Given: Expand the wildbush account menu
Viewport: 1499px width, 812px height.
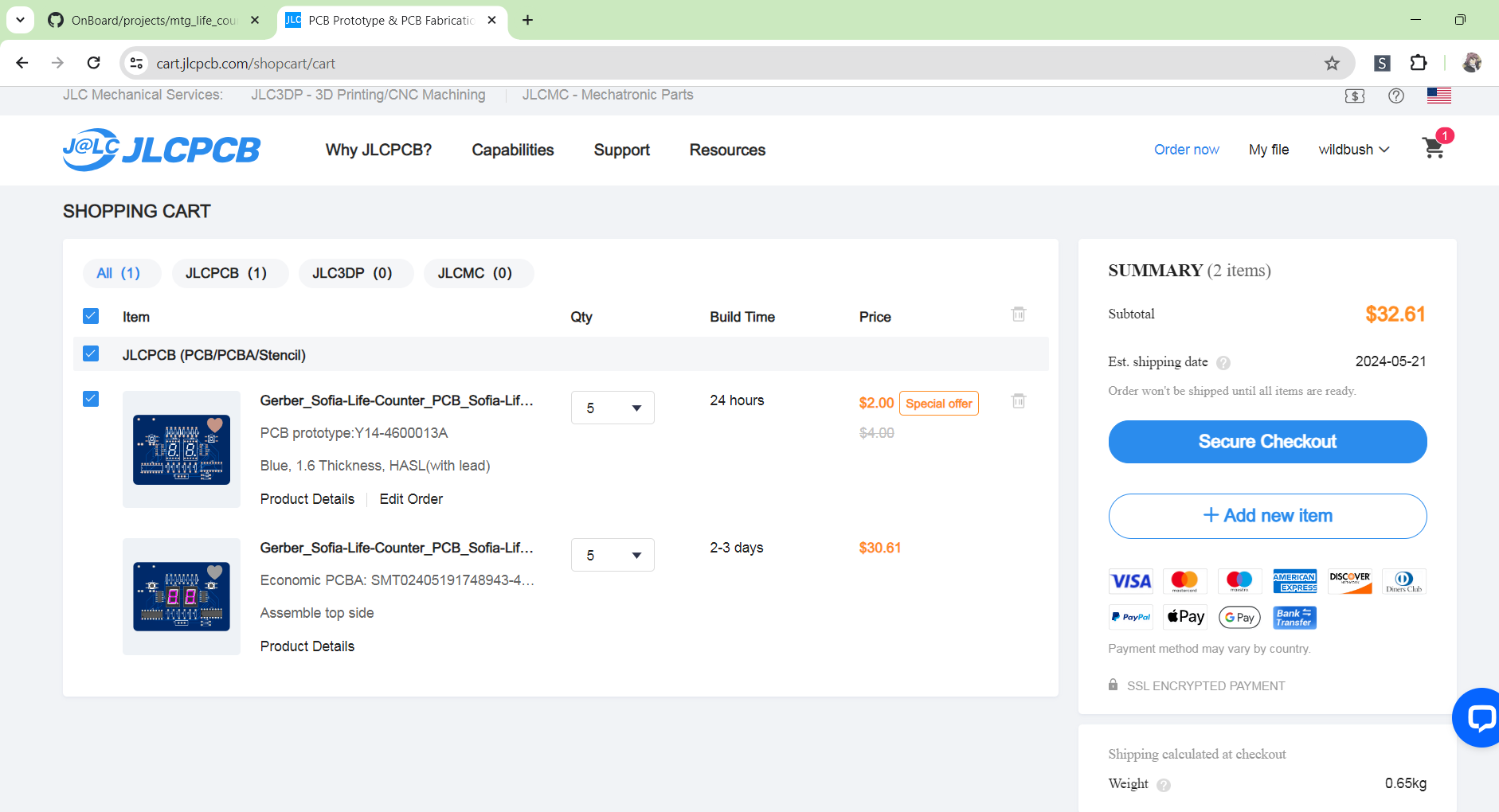Looking at the screenshot, I should pos(1353,150).
